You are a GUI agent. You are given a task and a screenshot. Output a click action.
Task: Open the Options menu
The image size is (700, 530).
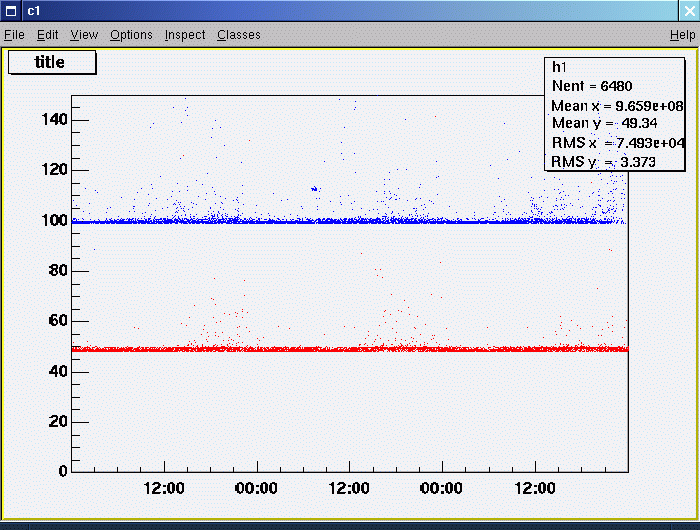[x=131, y=35]
